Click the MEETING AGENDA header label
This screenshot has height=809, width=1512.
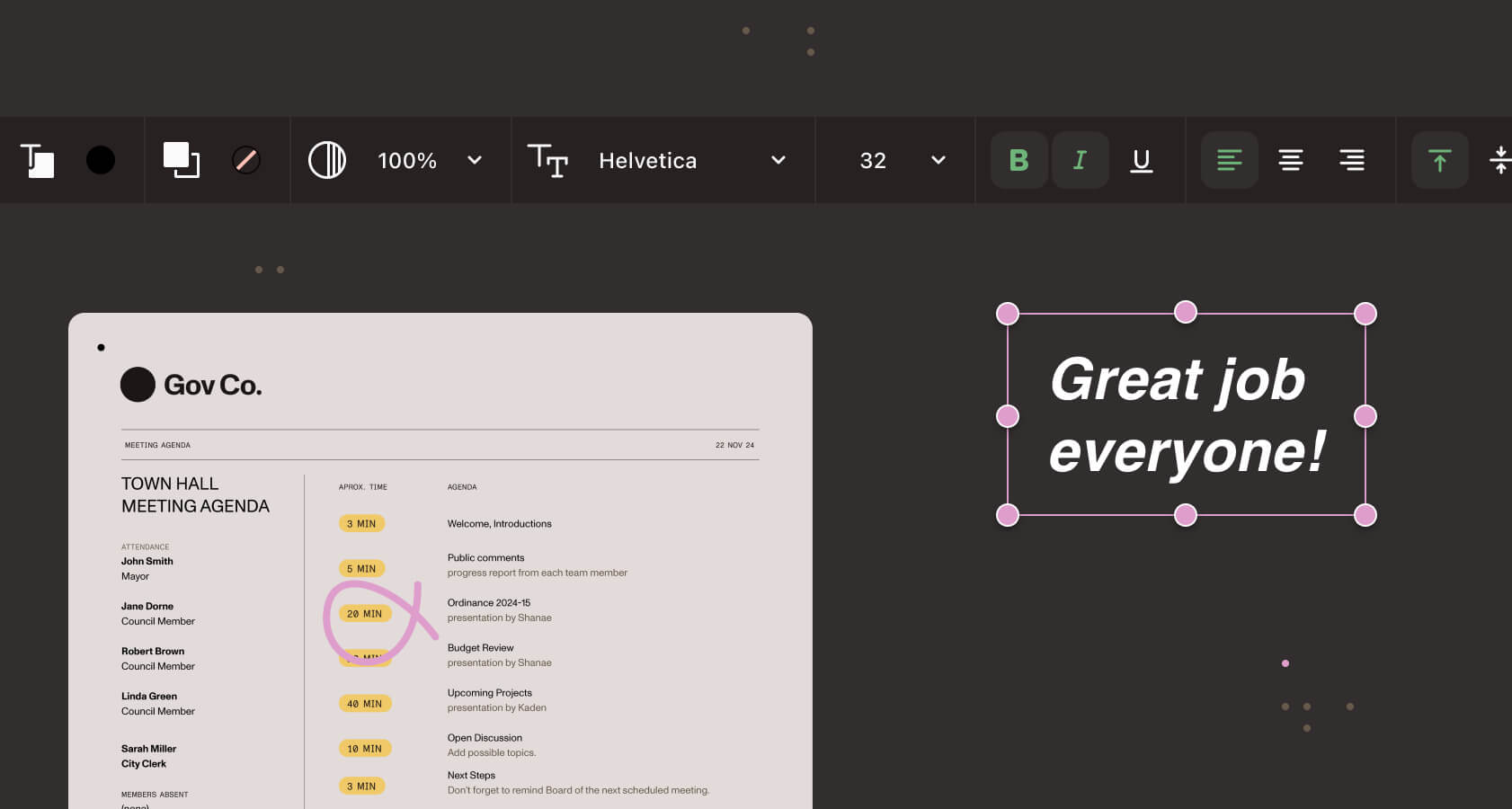click(x=157, y=445)
